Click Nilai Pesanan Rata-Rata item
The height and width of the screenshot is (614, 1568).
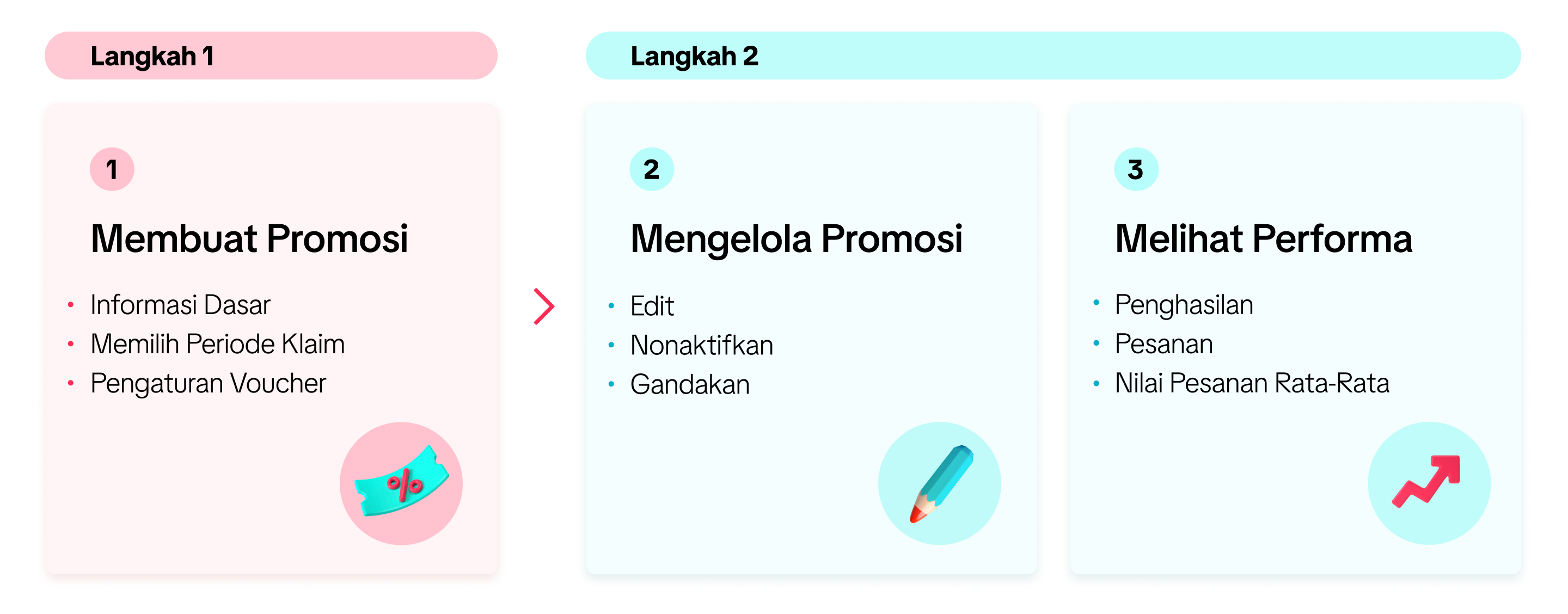pyautogui.click(x=1252, y=383)
